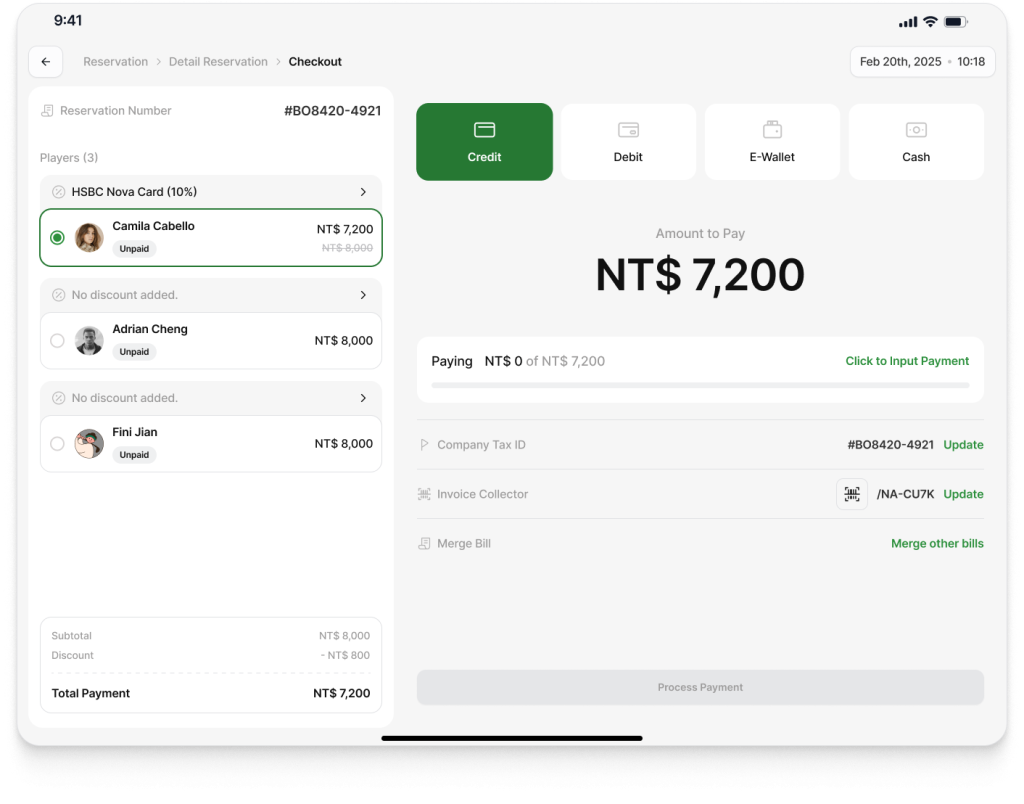Select Adrian Cheng radio button
Image resolution: width=1024 pixels, height=804 pixels.
[57, 340]
